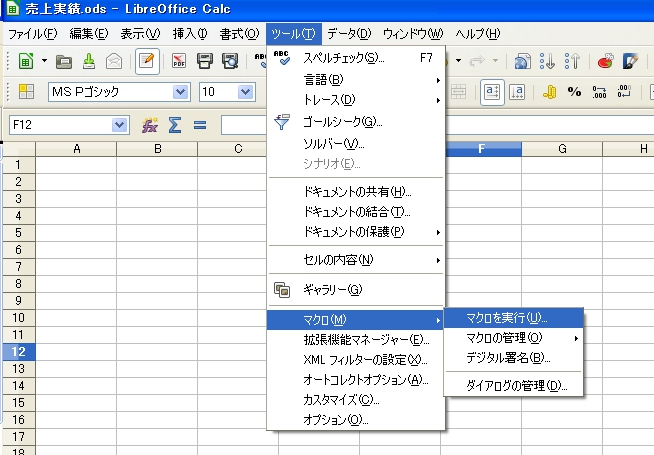
Task: Click the Print icon in toolbar
Action: (205, 61)
